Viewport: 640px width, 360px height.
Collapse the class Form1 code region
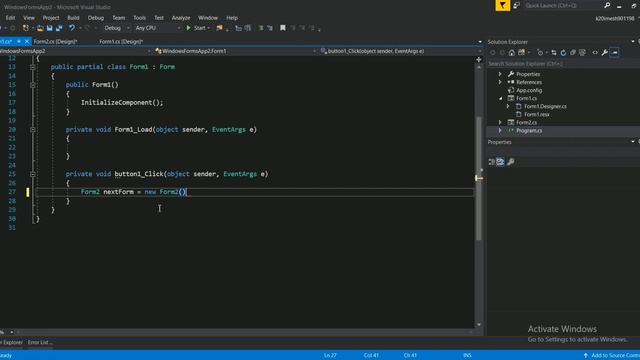[x=33, y=67]
